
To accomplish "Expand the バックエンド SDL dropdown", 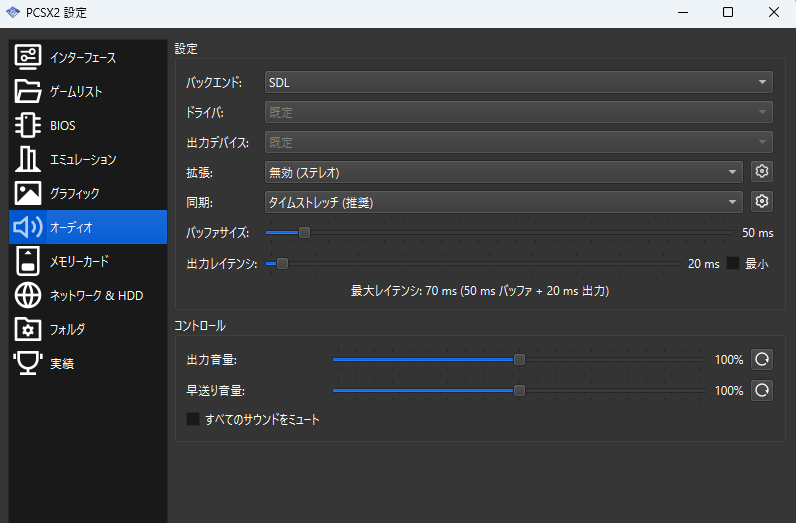I will click(x=518, y=82).
